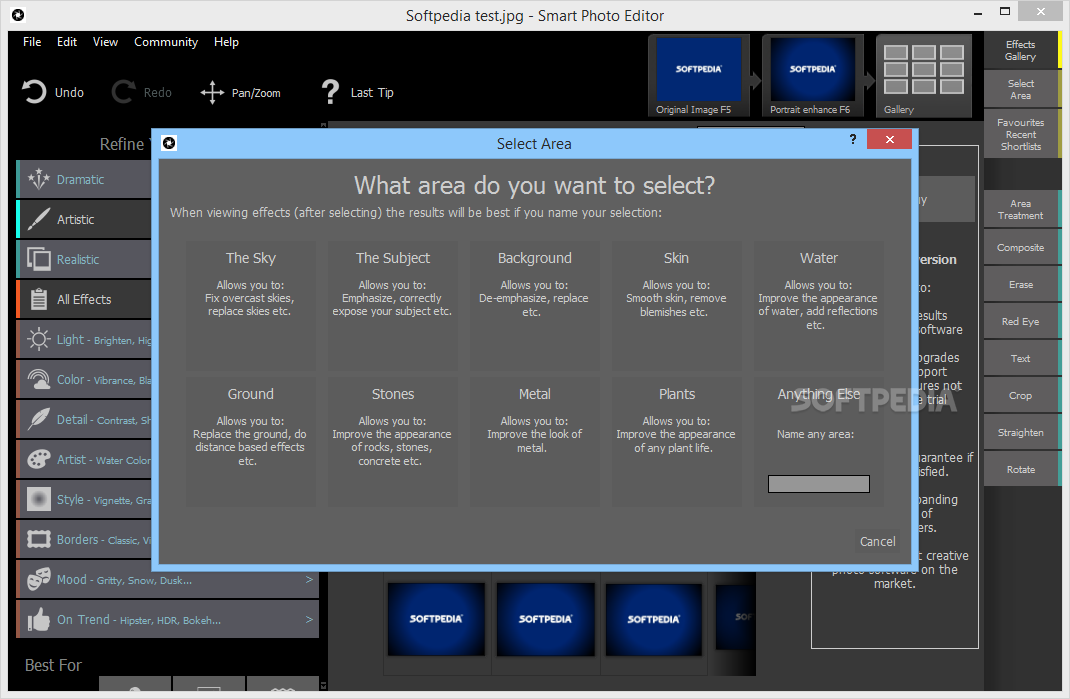
Task: Expand the Mood category arrow
Action: pyautogui.click(x=309, y=580)
